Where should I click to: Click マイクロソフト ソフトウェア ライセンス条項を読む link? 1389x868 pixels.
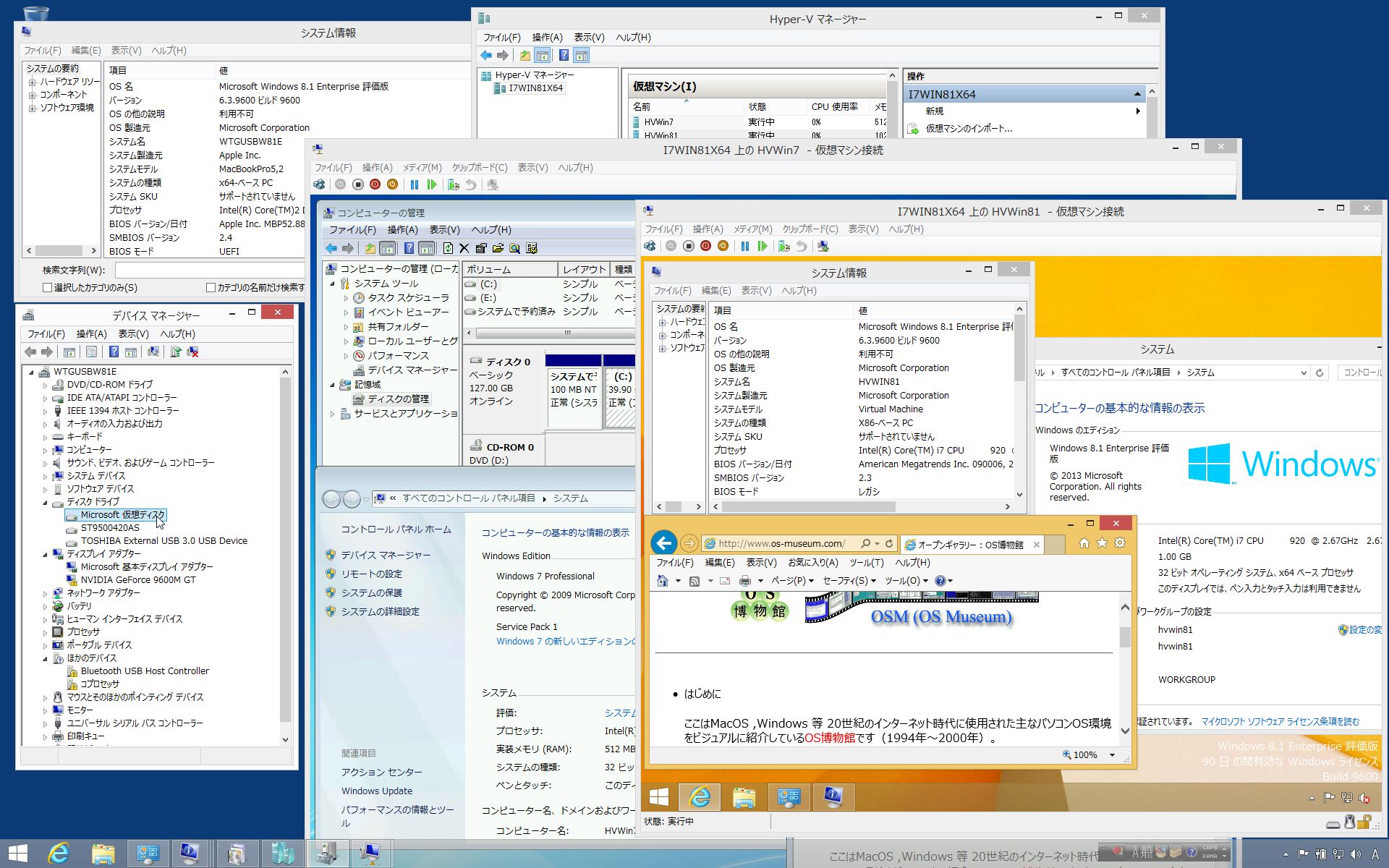[1280, 722]
